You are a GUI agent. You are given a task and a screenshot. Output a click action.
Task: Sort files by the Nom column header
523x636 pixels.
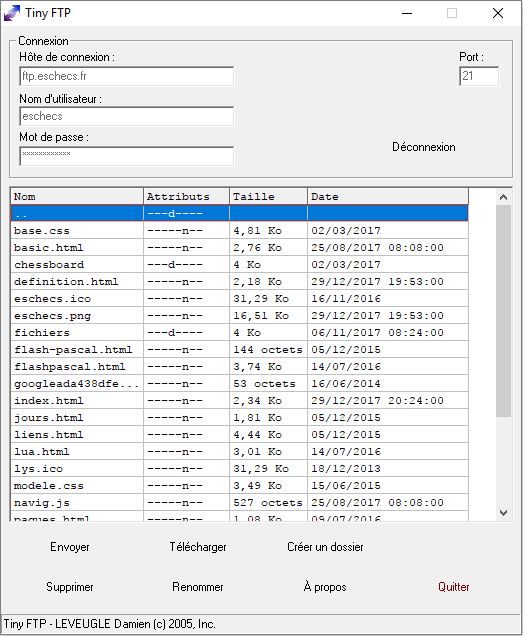click(77, 197)
